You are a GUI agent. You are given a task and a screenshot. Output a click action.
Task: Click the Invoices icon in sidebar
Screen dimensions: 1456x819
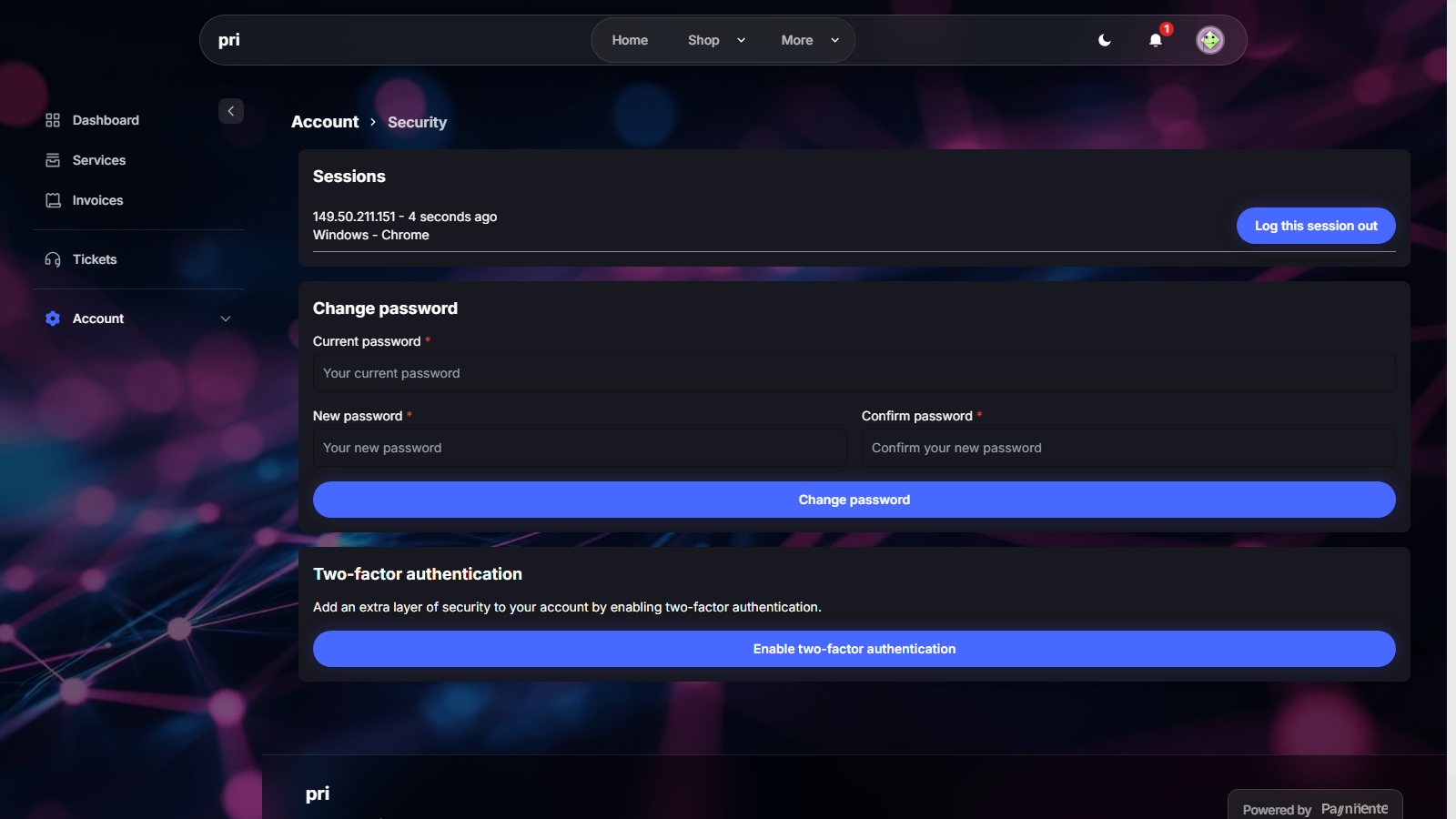[53, 200]
